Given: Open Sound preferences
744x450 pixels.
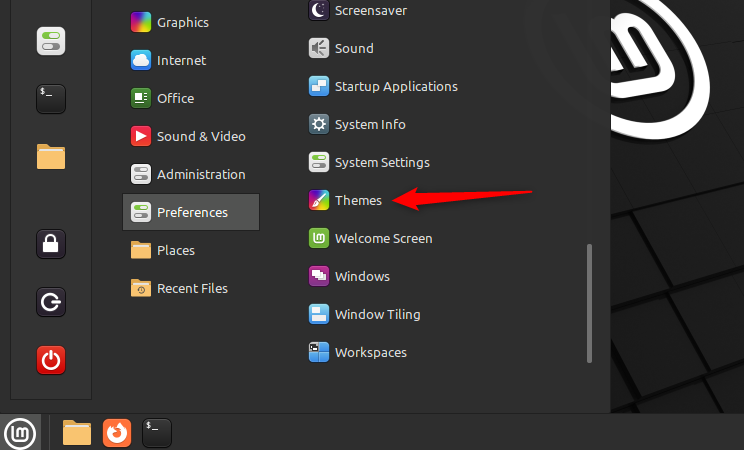Looking at the screenshot, I should point(353,48).
